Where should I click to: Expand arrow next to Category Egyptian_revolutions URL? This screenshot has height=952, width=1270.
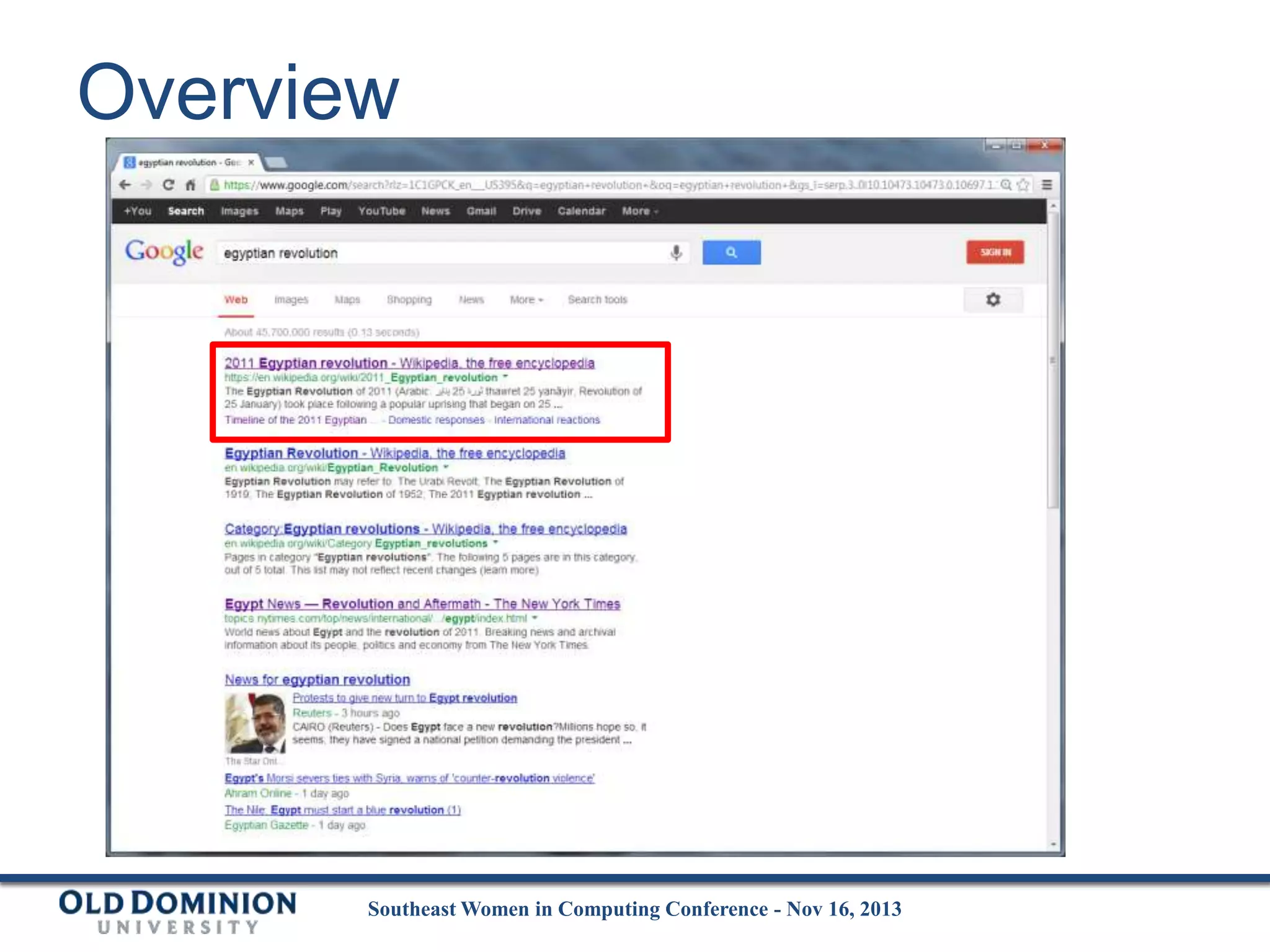495,542
